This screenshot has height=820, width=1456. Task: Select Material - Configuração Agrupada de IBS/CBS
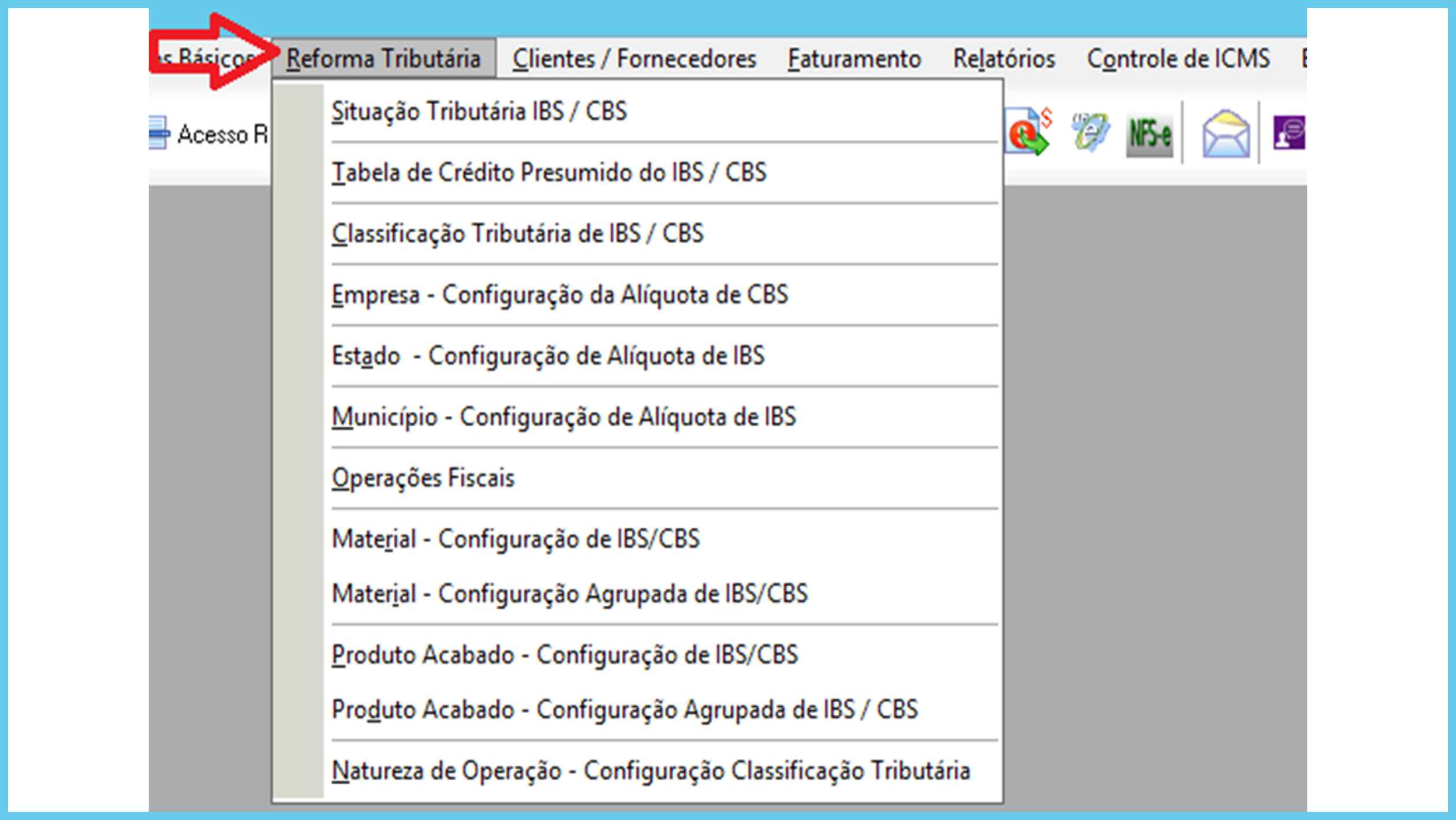(x=569, y=594)
